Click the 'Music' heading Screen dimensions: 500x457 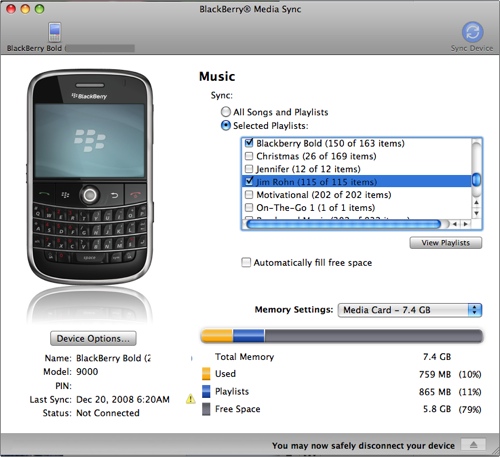coord(217,76)
